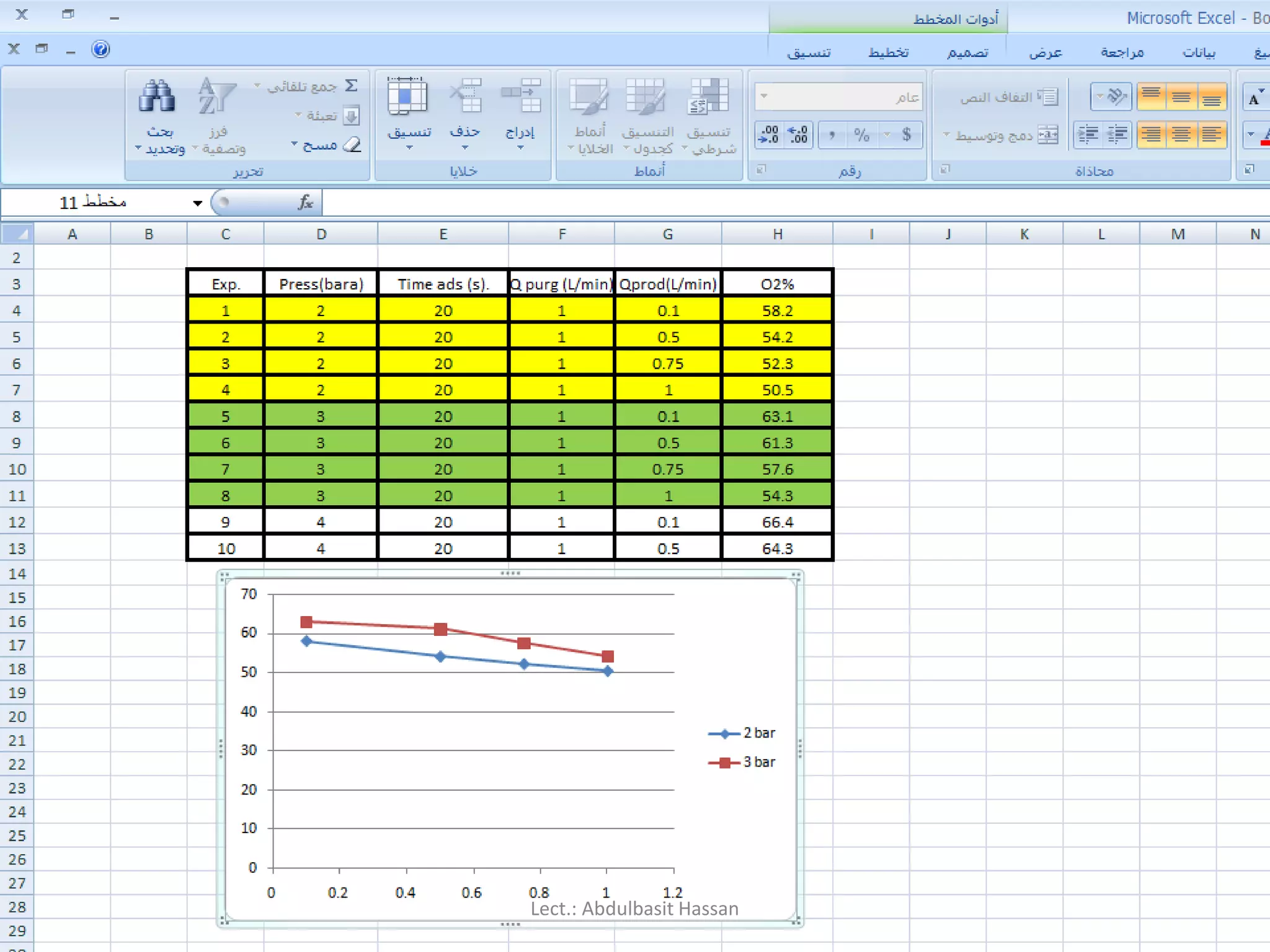Viewport: 1270px width, 952px height.
Task: Click the 3 bar legend color marker
Action: [724, 762]
